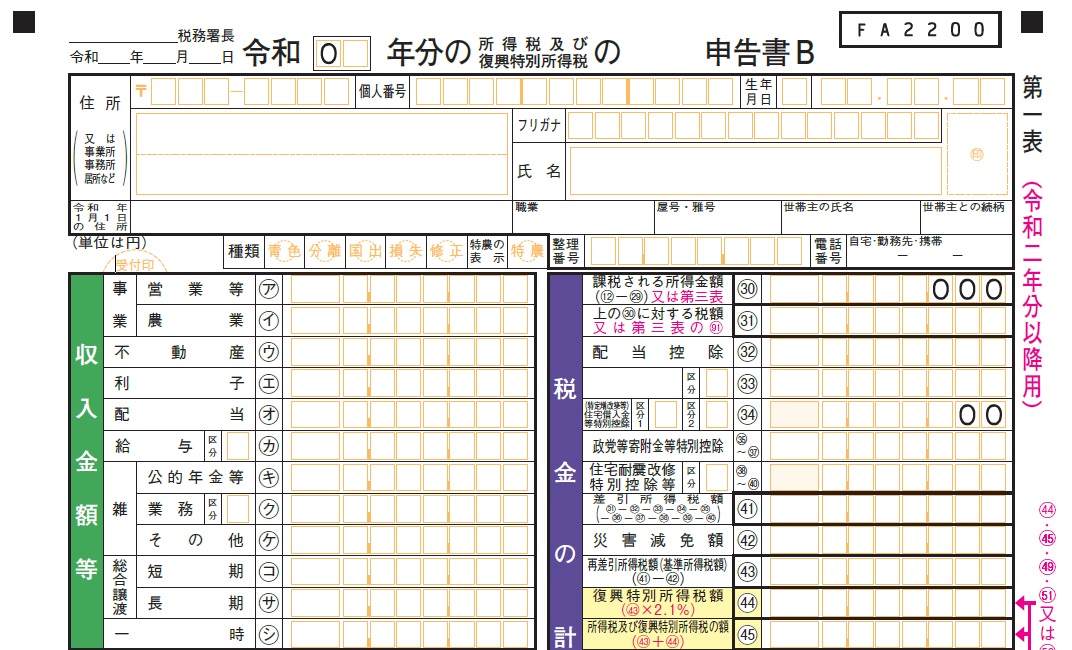This screenshot has width=1072, height=650.
Task: Select the 特農 option beside 特農の表示
Action: pos(527,252)
